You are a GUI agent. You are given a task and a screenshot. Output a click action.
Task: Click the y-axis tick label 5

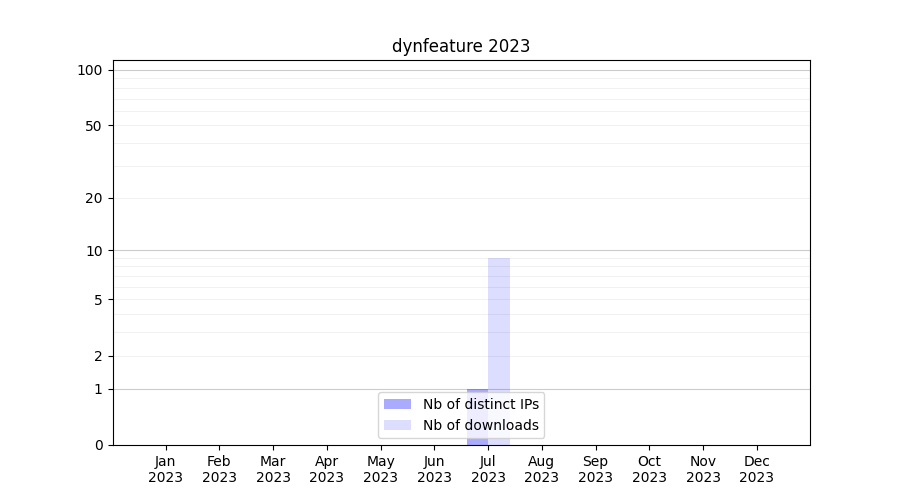[98, 300]
